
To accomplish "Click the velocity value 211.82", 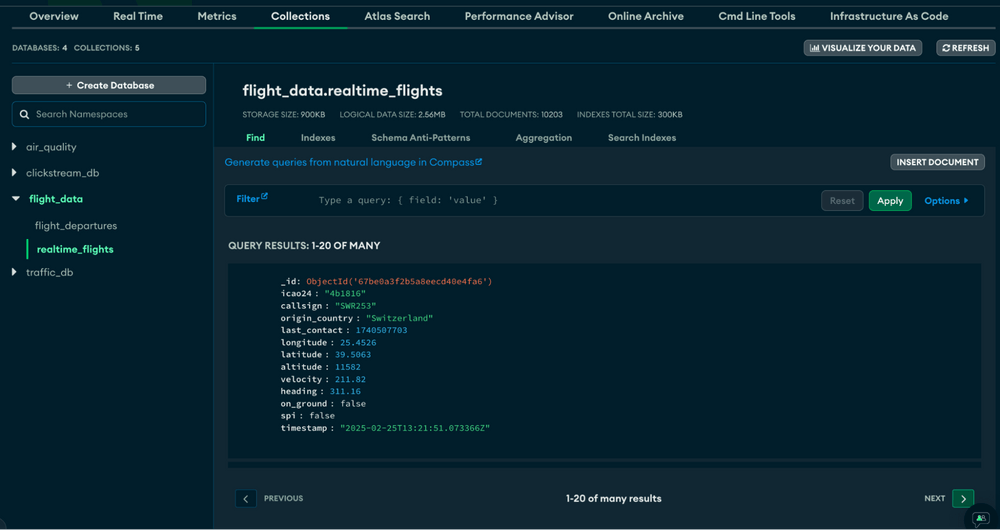I will click(x=350, y=379).
